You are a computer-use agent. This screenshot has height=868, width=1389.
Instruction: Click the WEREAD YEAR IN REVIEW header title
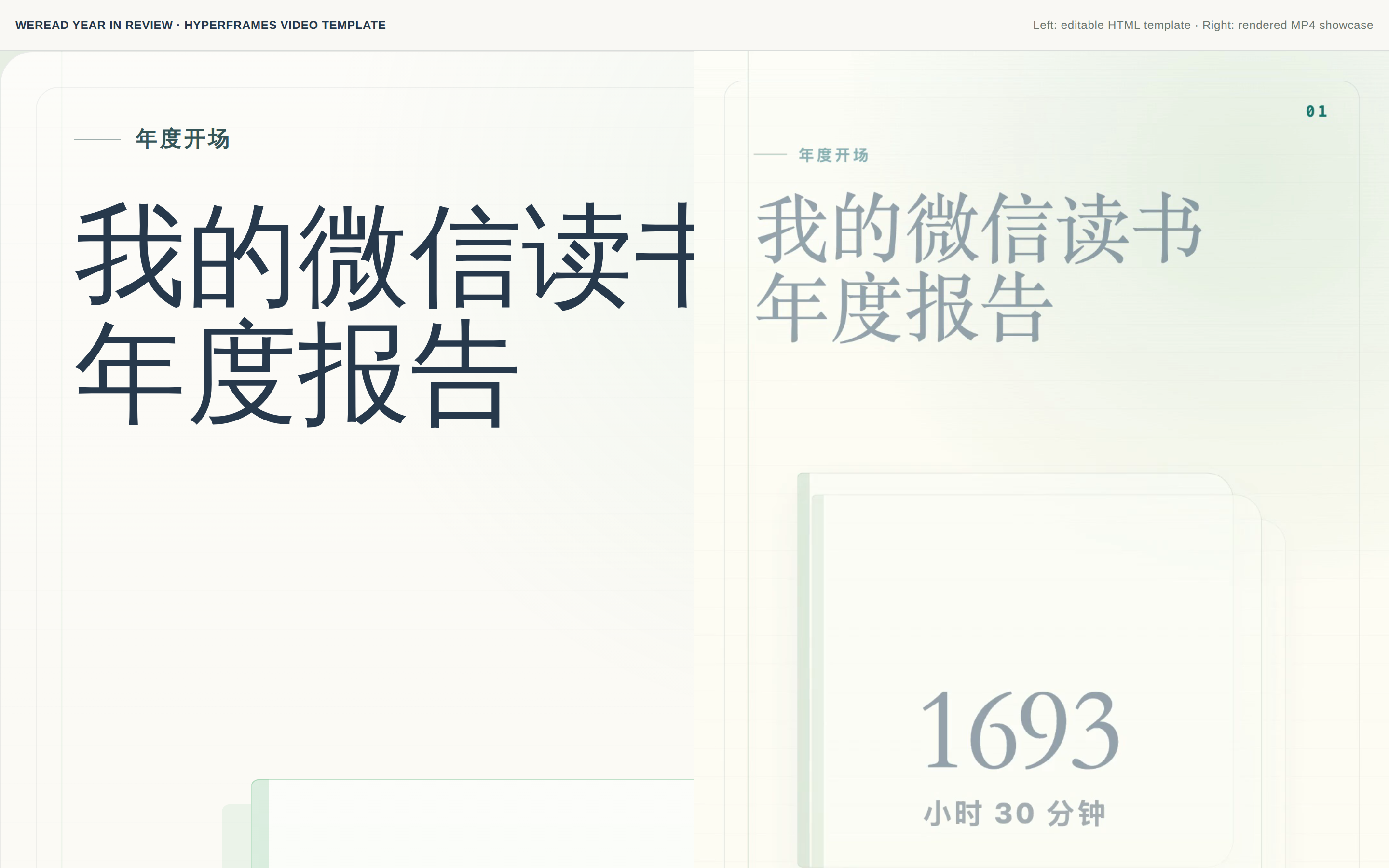coord(200,25)
